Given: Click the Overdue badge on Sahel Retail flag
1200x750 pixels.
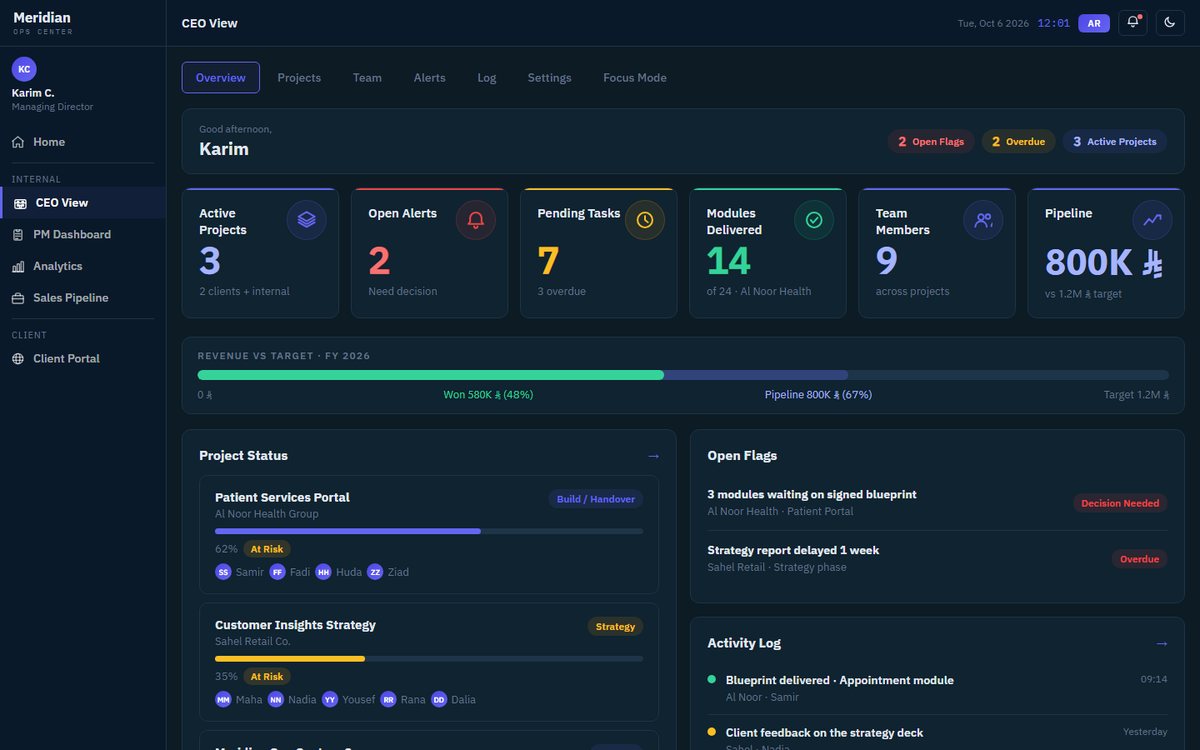Looking at the screenshot, I should (1140, 559).
